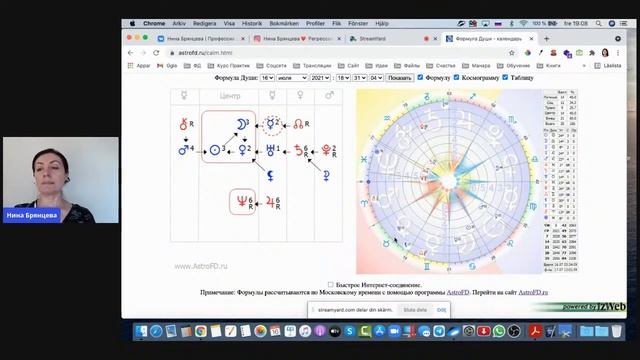Click the Показать button
Image resolution: width=640 pixels, height=360 pixels.
click(x=400, y=78)
